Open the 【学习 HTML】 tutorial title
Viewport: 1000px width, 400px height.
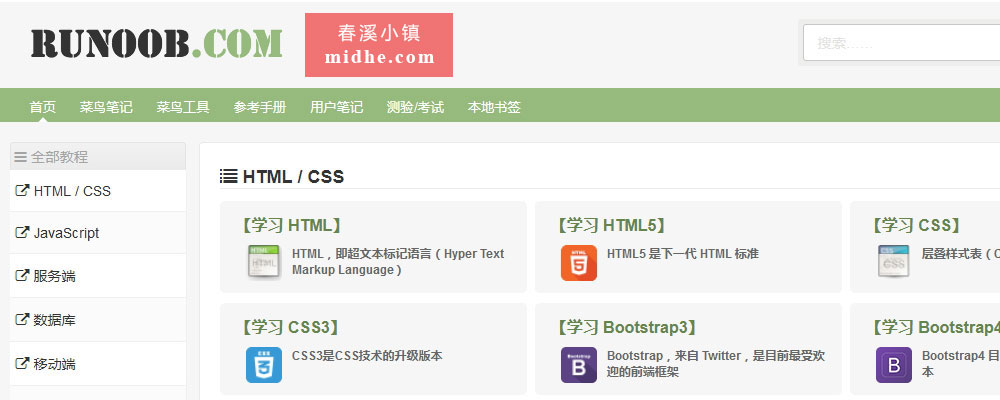pos(290,225)
